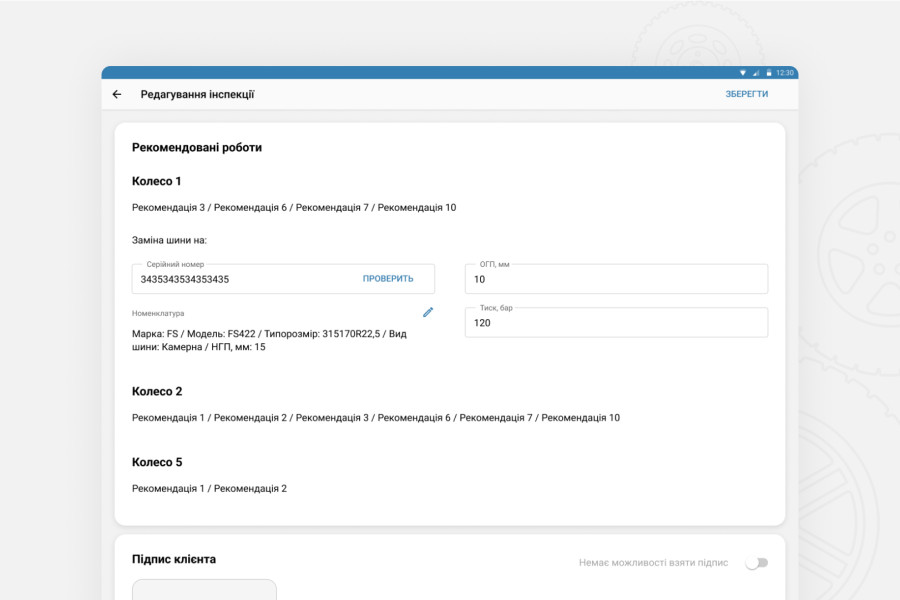Enable the 'Немає можливості взяти підпис' switch

pos(757,563)
